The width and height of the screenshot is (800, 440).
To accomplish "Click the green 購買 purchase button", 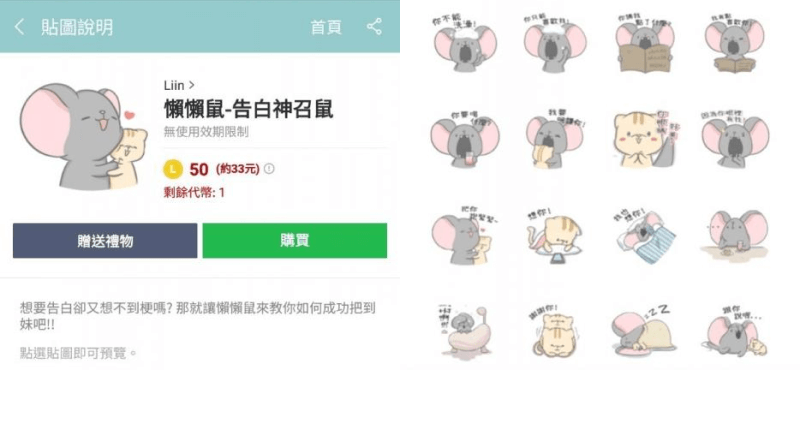I will [x=294, y=240].
